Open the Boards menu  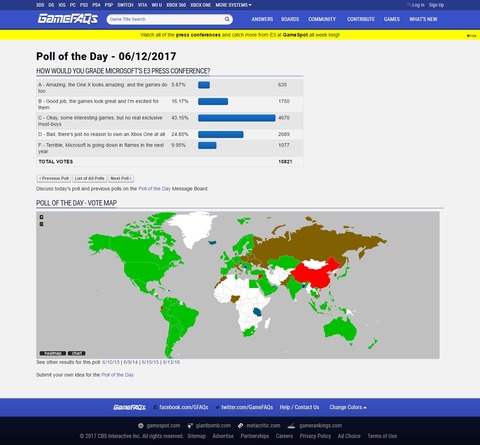[x=290, y=19]
